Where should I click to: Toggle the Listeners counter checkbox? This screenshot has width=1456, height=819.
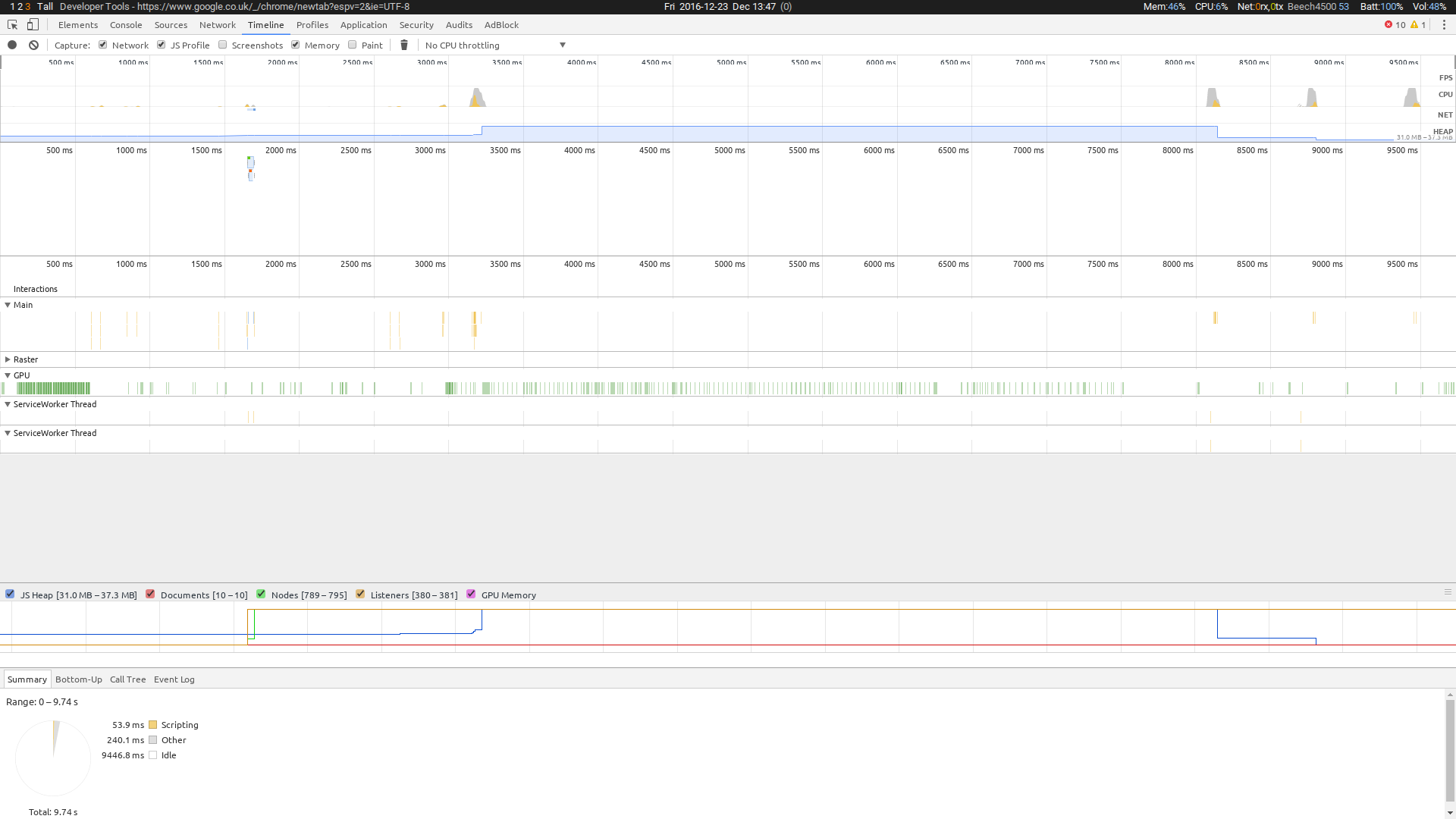tap(360, 595)
